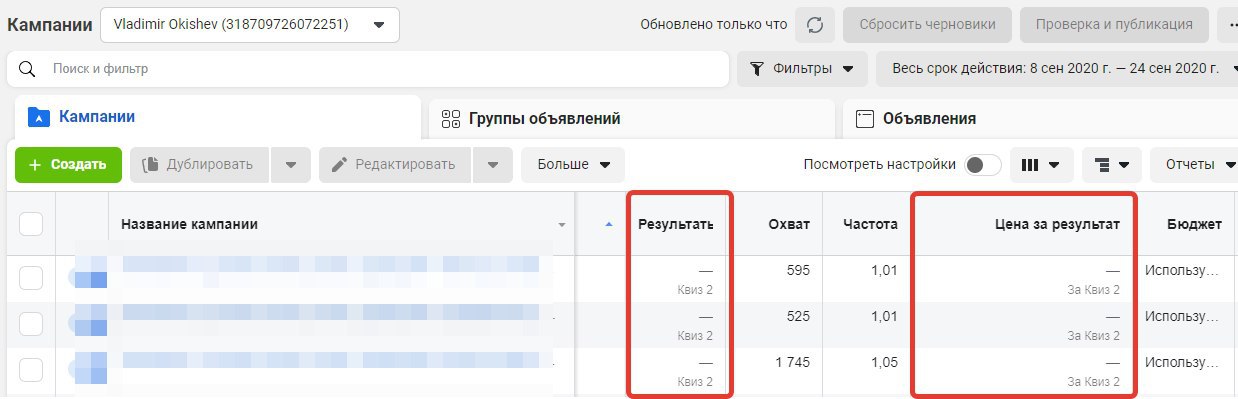
Task: Open the Фильтры dropdown
Action: [x=802, y=69]
